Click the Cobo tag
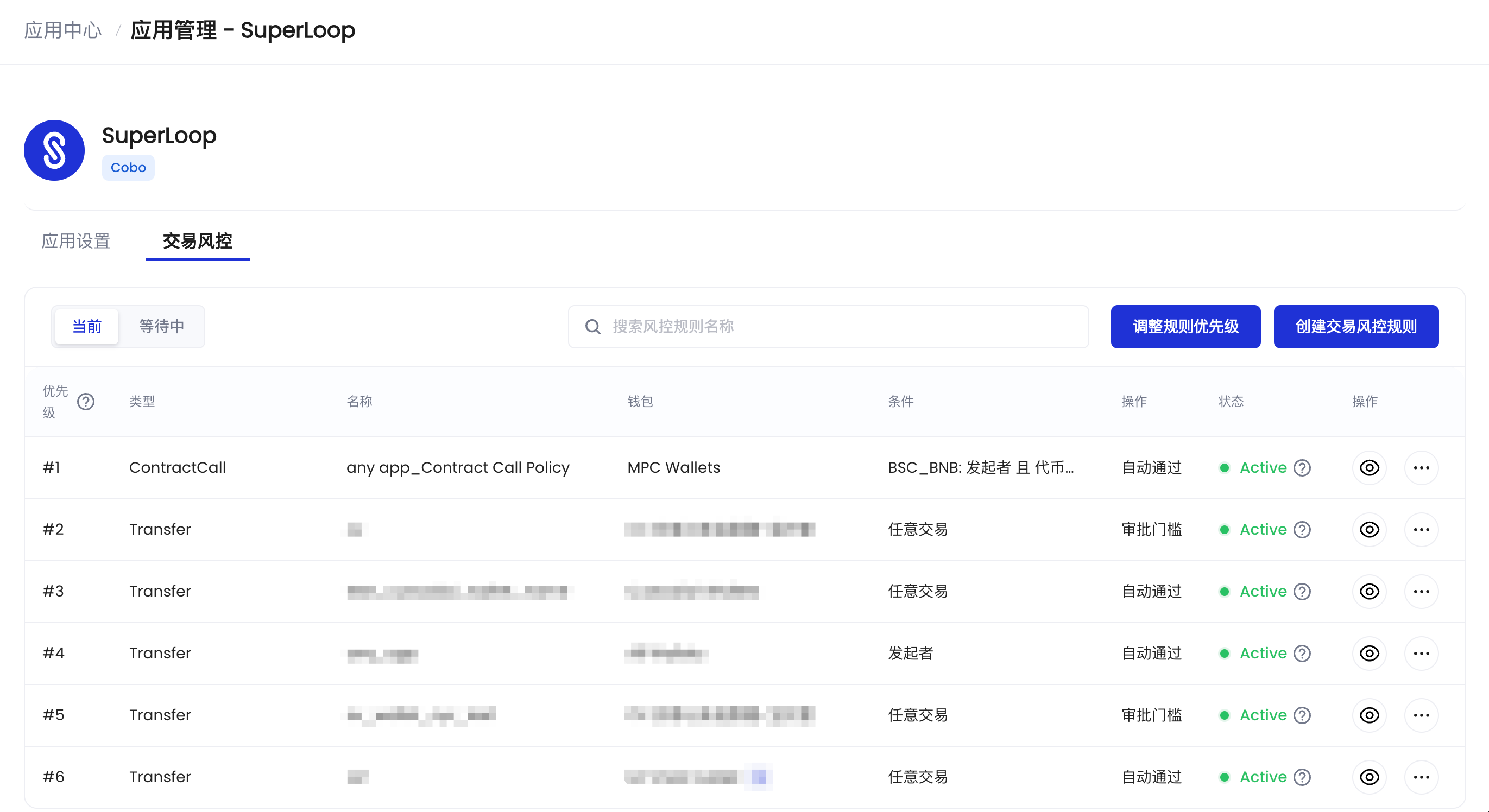This screenshot has height=812, width=1489. point(128,168)
